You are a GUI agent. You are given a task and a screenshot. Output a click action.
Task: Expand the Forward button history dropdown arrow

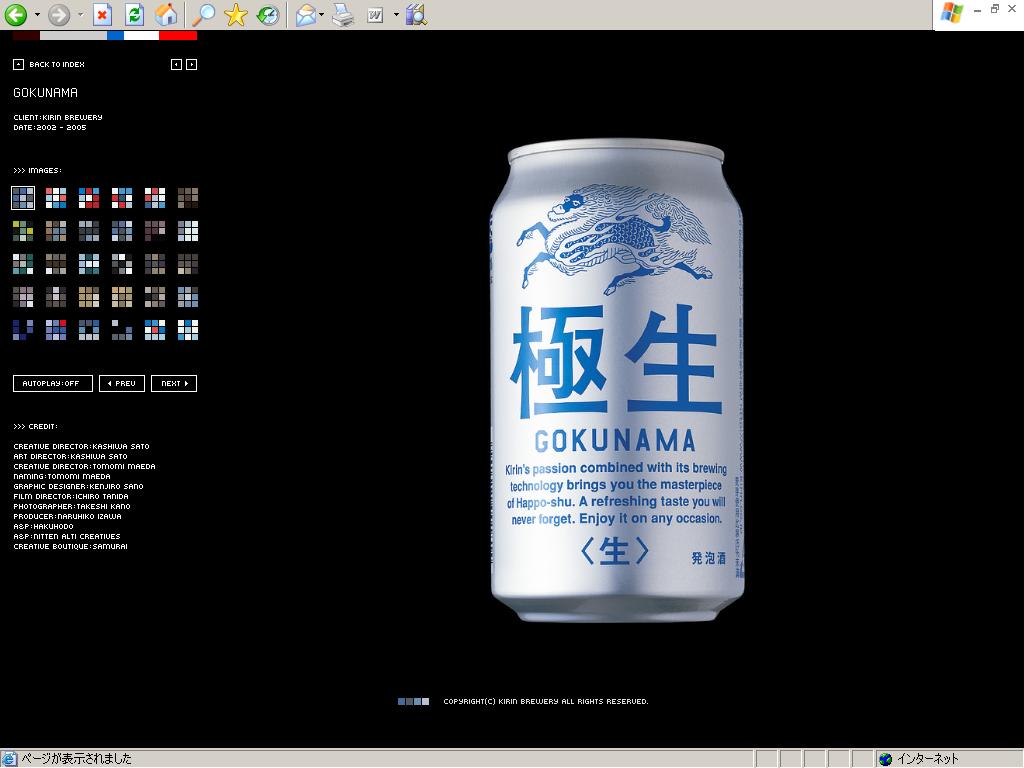80,14
